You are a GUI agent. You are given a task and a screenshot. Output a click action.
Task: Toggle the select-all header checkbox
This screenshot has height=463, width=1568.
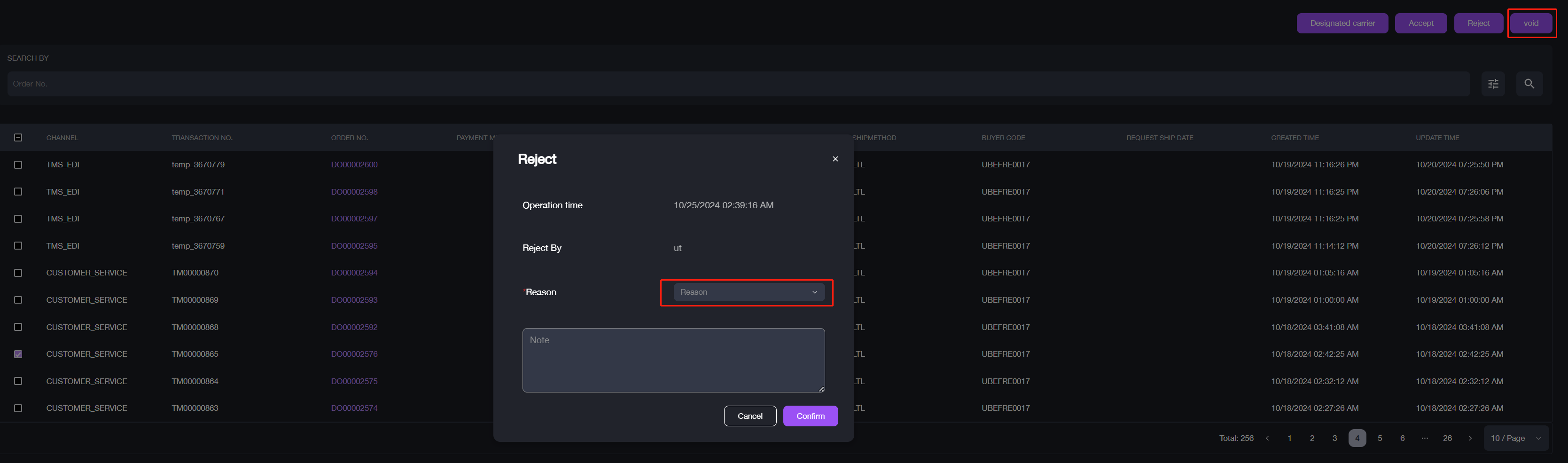(x=18, y=138)
